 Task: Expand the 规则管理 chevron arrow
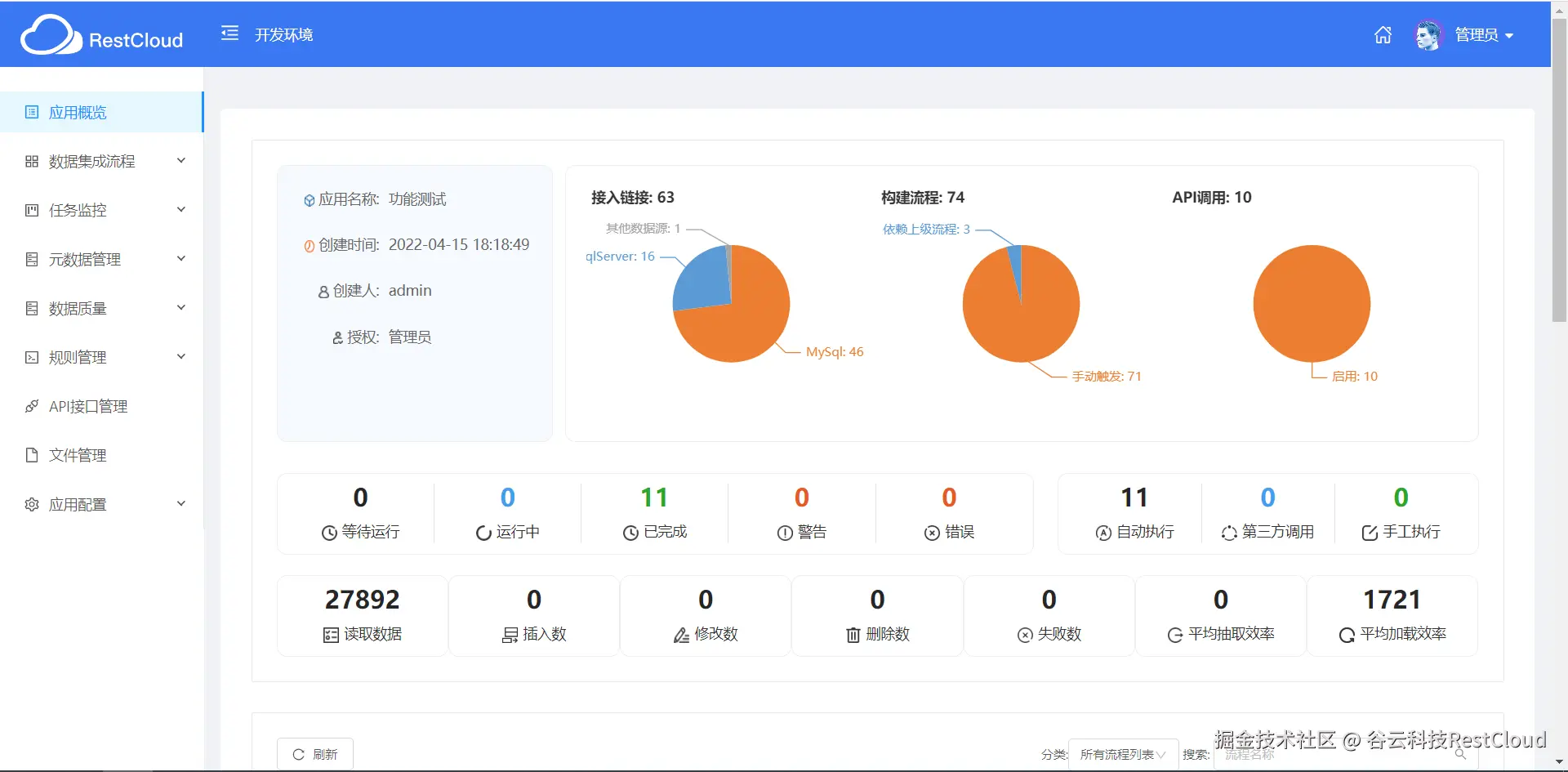click(x=181, y=356)
